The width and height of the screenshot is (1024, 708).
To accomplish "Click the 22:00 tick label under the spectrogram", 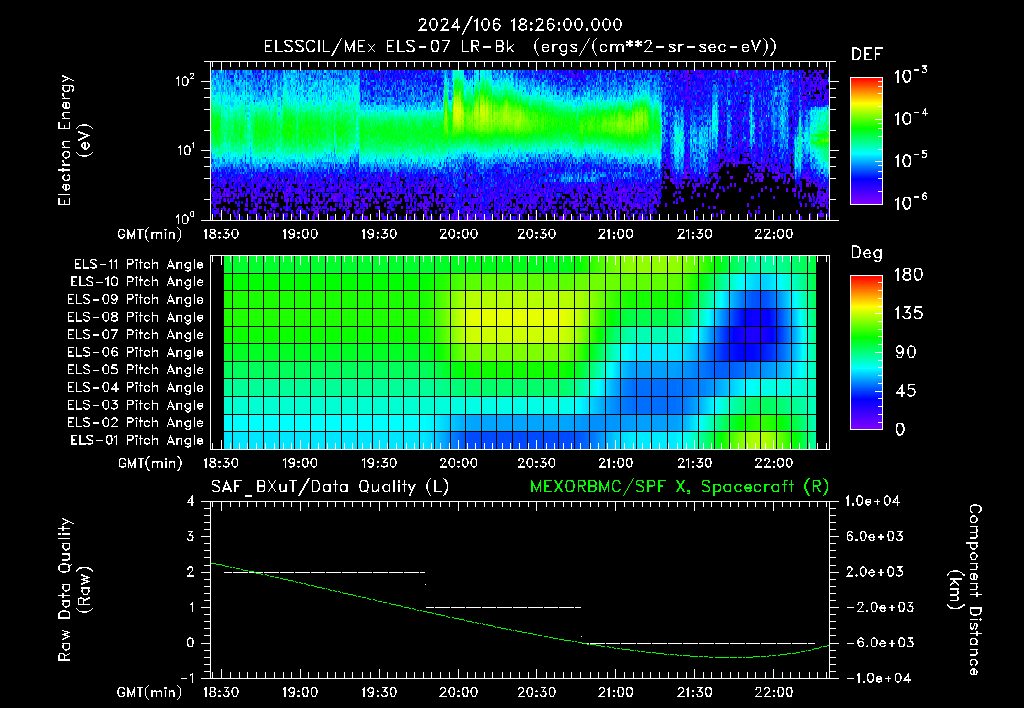I will [774, 234].
